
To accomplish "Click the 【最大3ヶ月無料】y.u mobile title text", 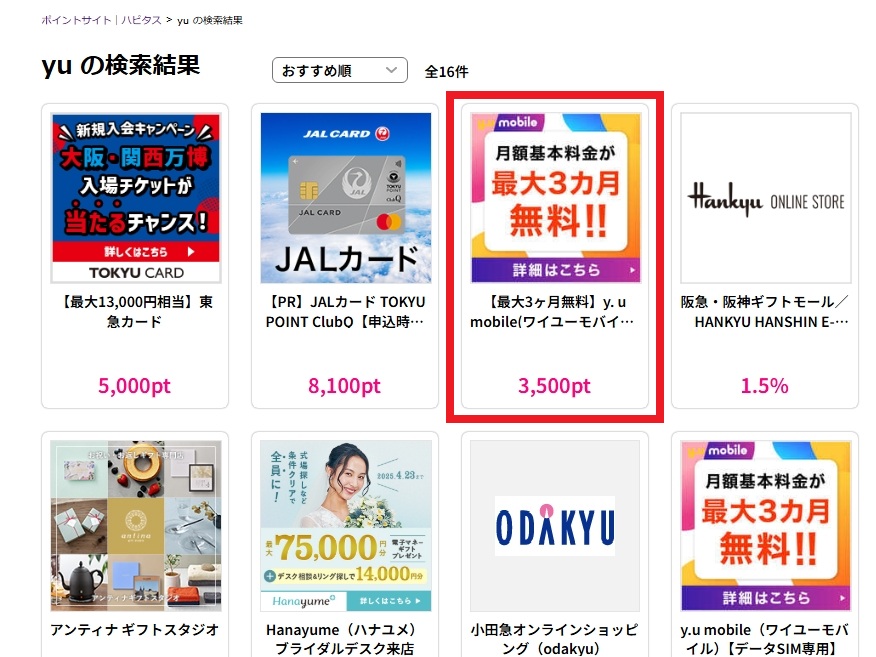I will click(554, 312).
